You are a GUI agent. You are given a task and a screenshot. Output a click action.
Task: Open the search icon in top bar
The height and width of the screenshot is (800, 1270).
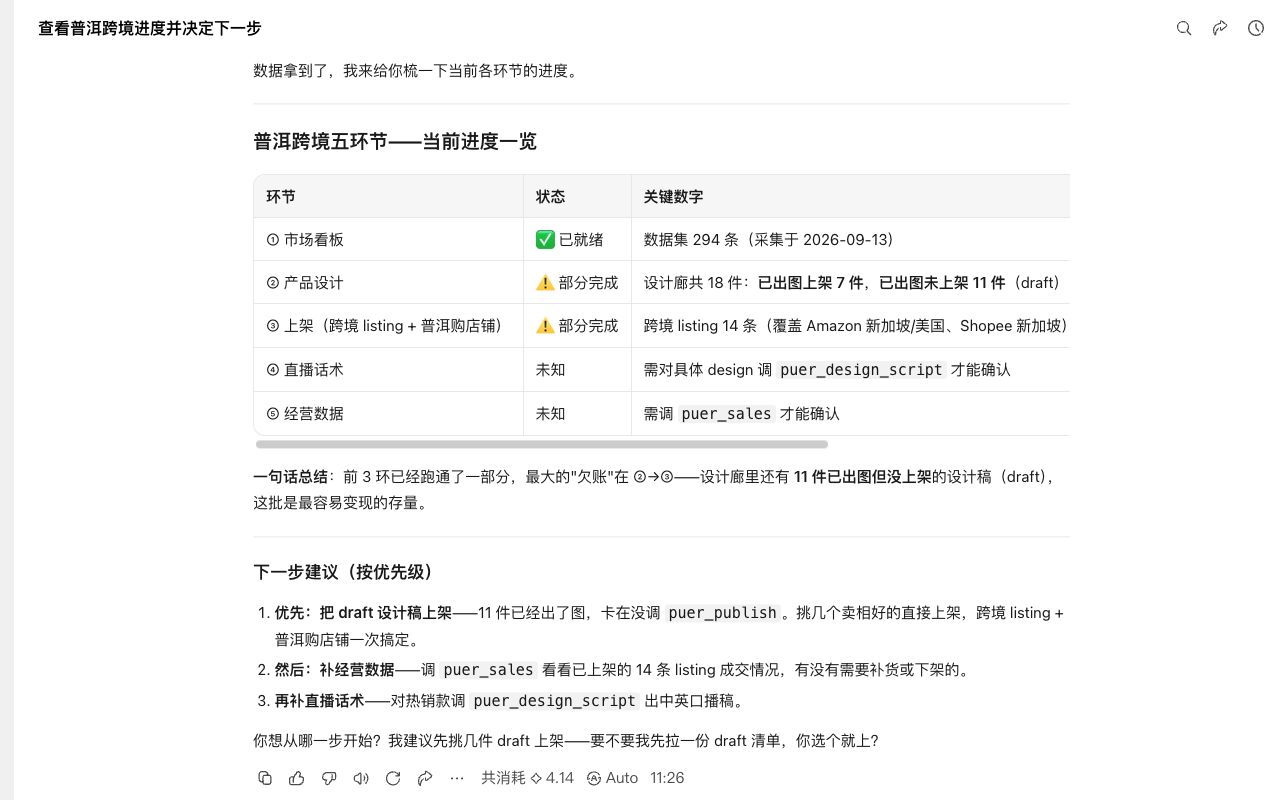pyautogui.click(x=1184, y=28)
